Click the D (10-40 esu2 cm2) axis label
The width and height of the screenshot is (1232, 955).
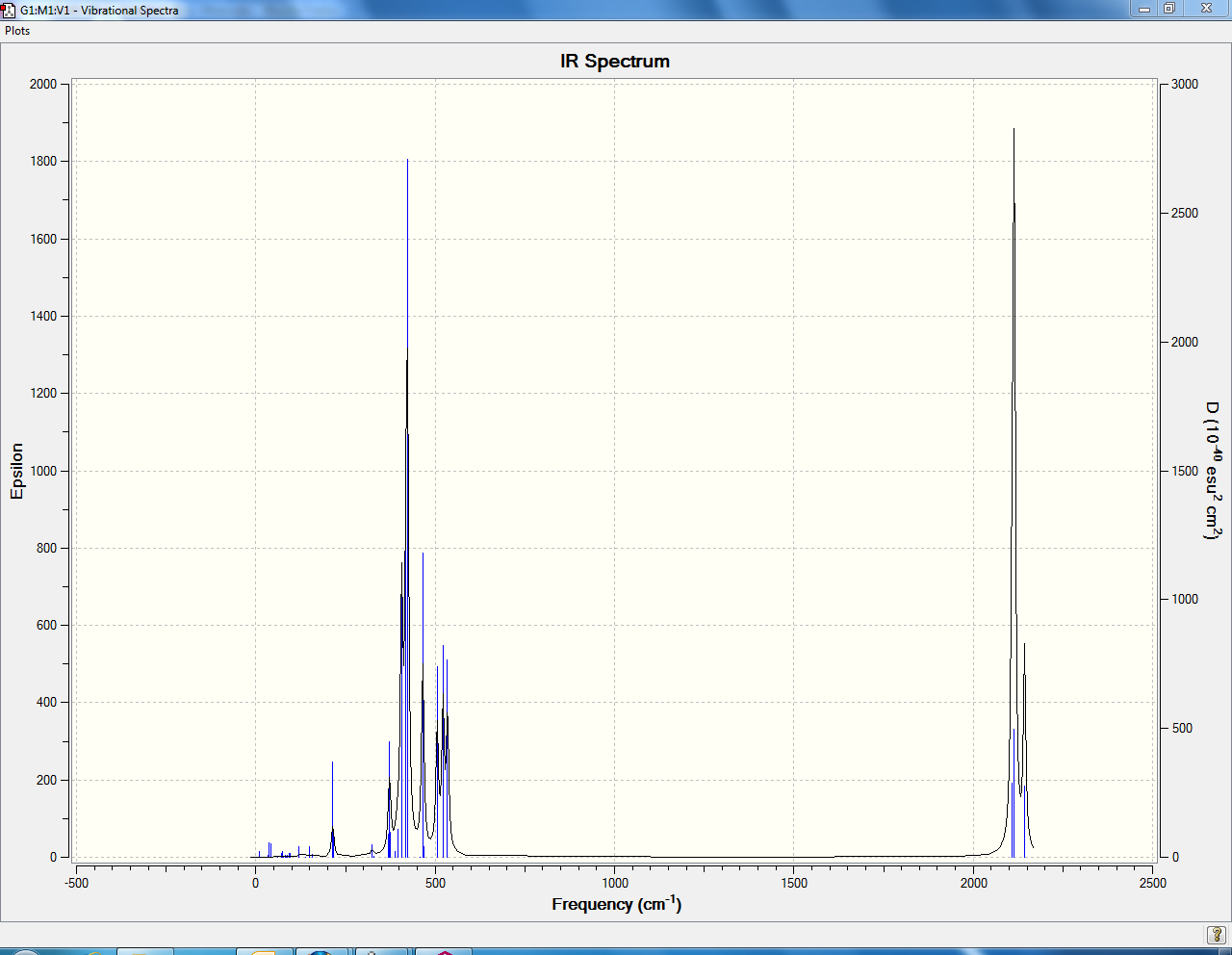click(x=1214, y=471)
